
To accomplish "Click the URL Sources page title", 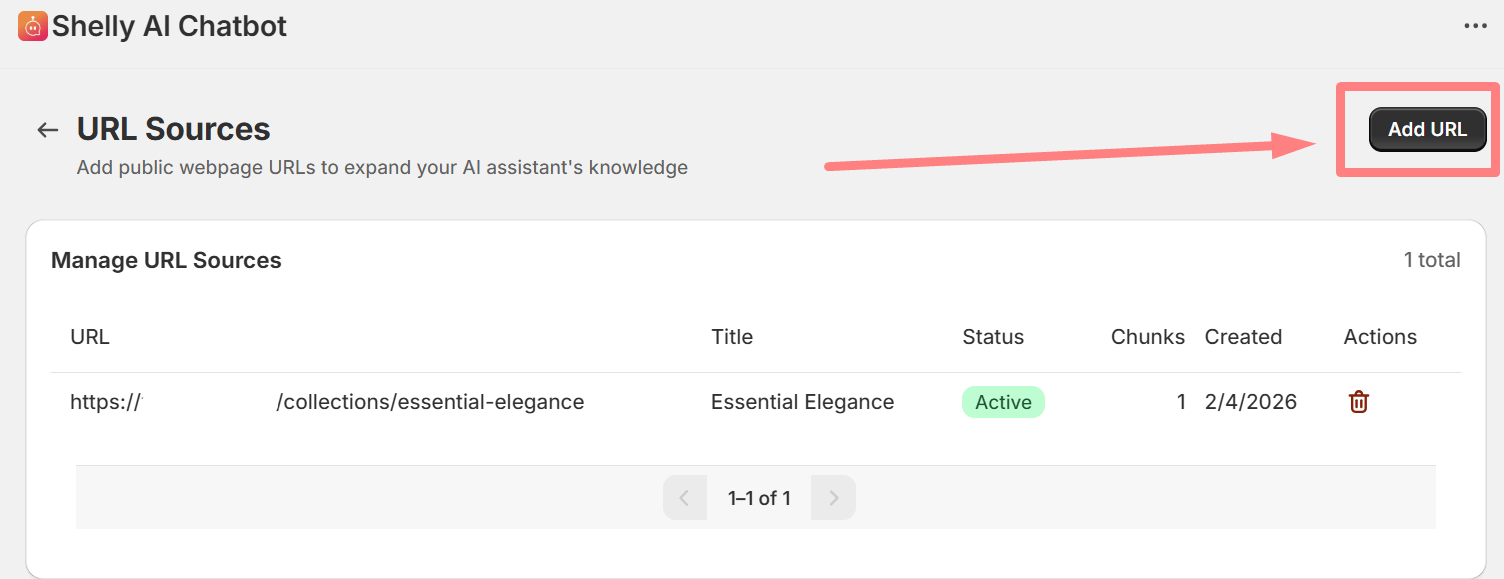I will point(174,129).
